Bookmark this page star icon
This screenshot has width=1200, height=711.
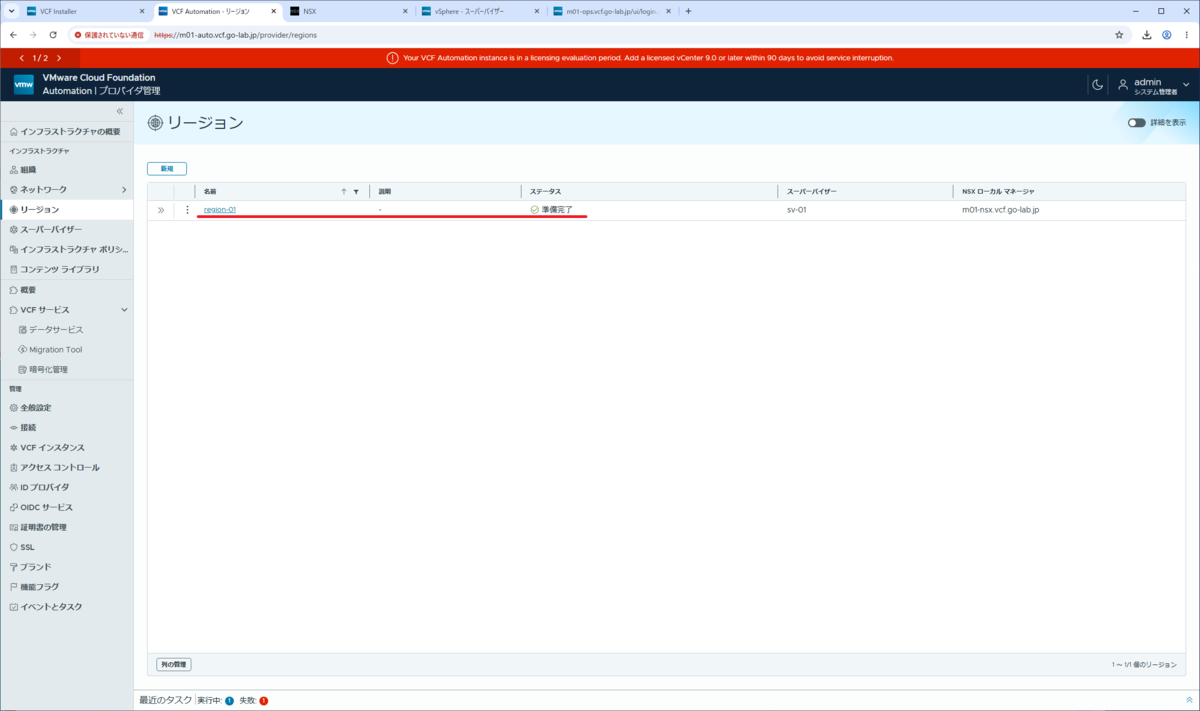[x=1119, y=34]
